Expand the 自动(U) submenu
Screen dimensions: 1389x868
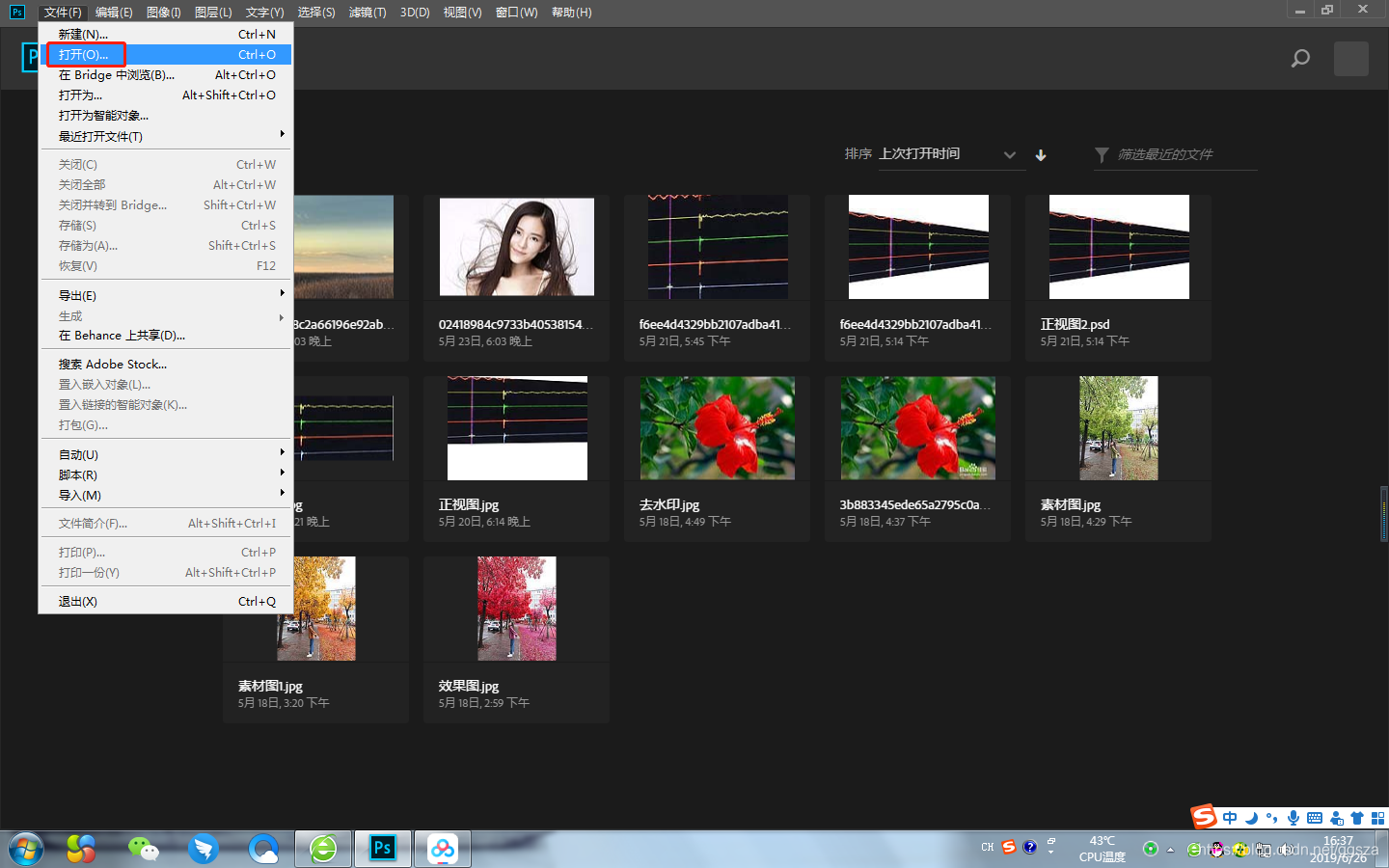click(x=165, y=454)
